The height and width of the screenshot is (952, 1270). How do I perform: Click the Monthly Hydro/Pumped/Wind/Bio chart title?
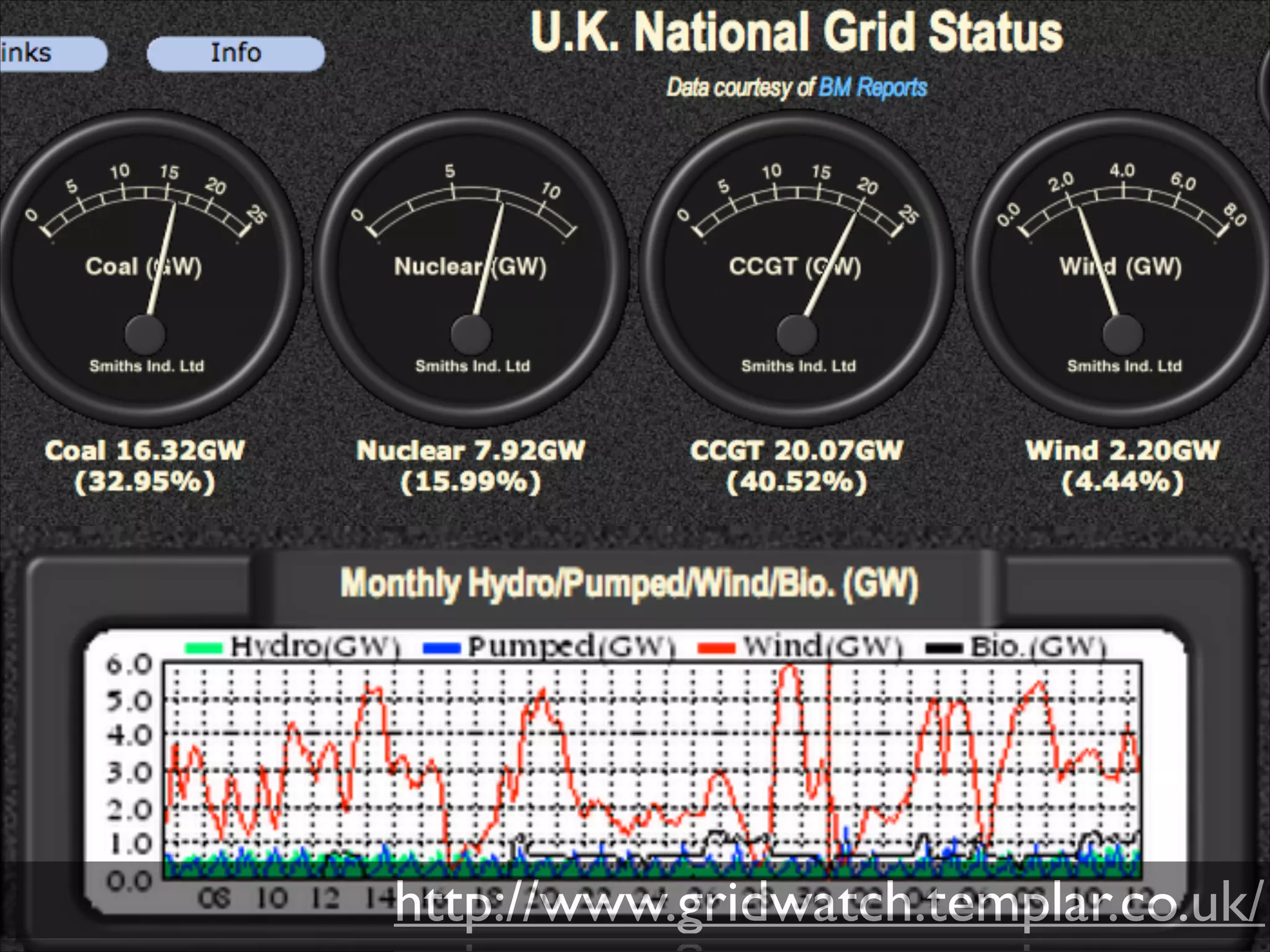click(629, 584)
